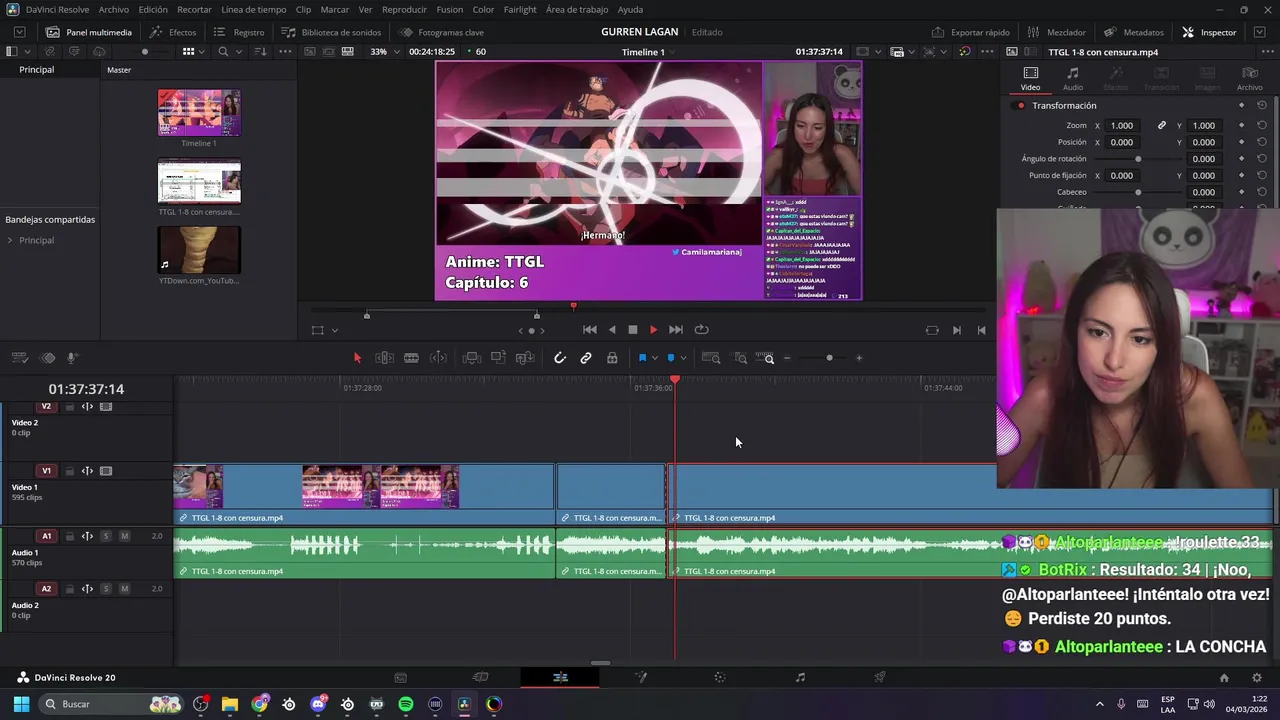Jump to the first frame
1280x720 pixels.
(x=590, y=330)
